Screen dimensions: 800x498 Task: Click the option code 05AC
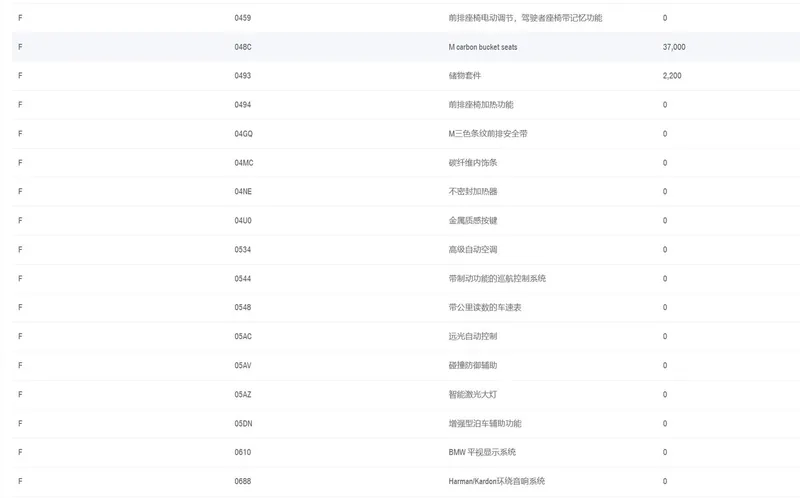(x=243, y=336)
